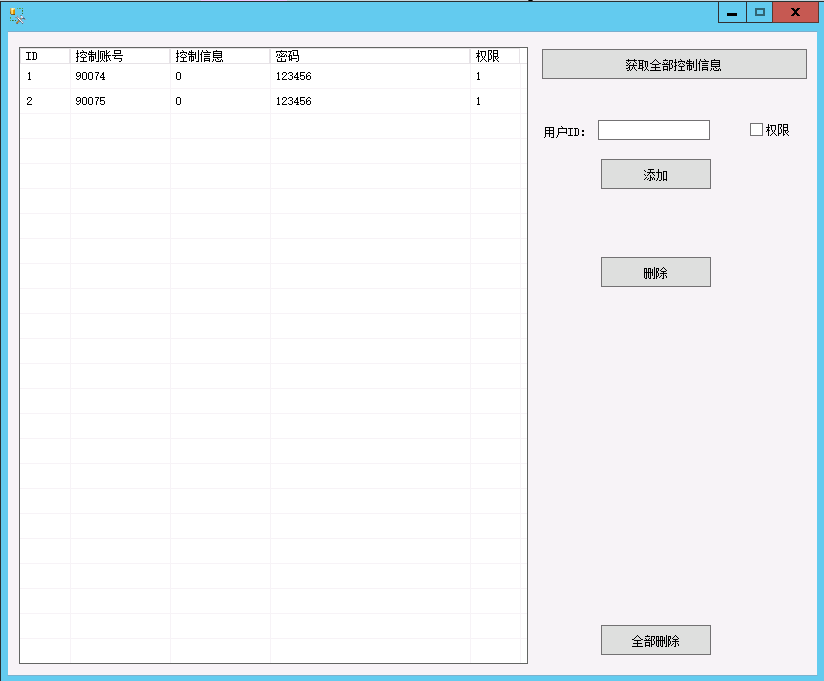Viewport: 824px width, 681px height.
Task: Click the 123456 password cell in row 1
Action: [293, 76]
